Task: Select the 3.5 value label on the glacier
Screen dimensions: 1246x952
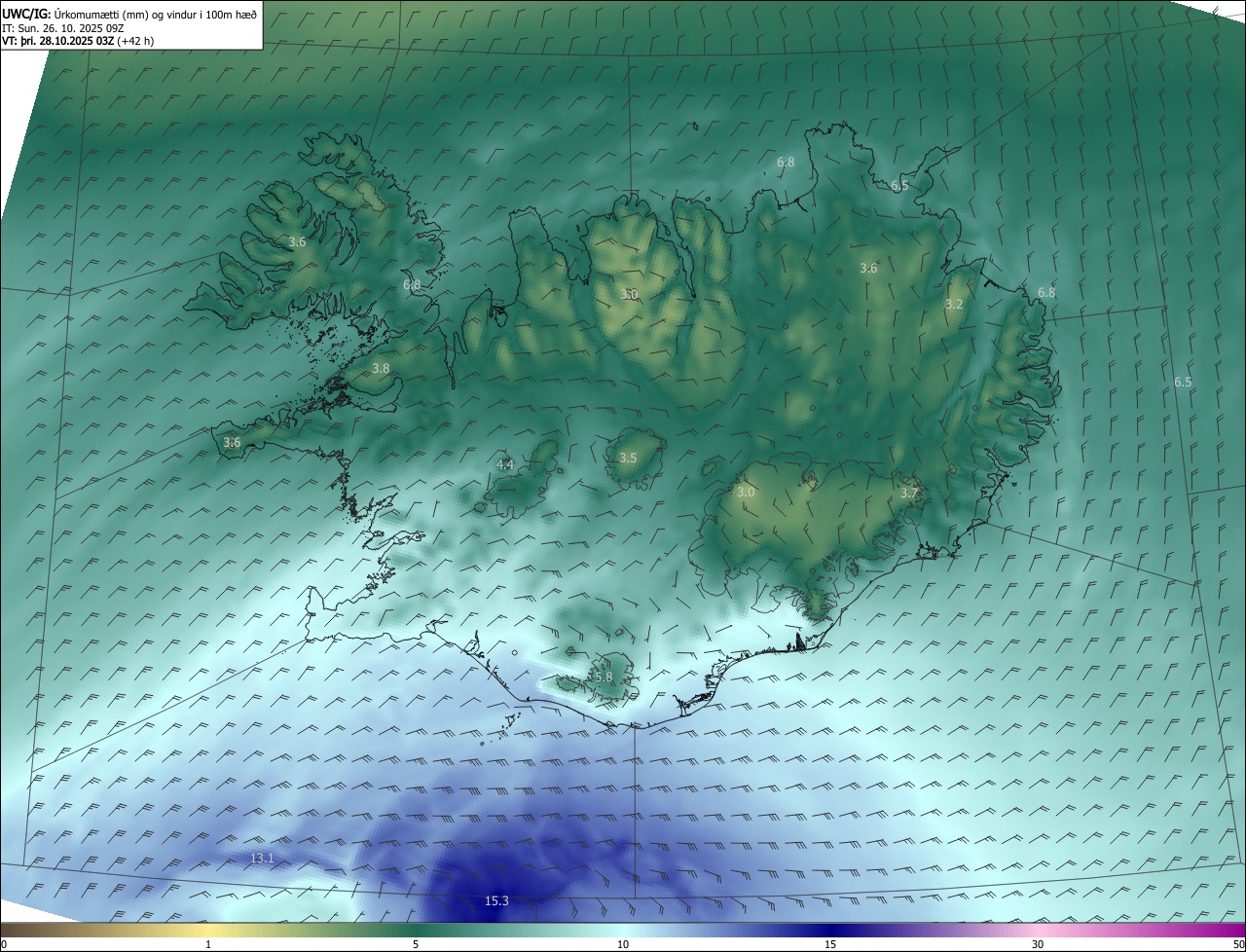Action: click(628, 458)
